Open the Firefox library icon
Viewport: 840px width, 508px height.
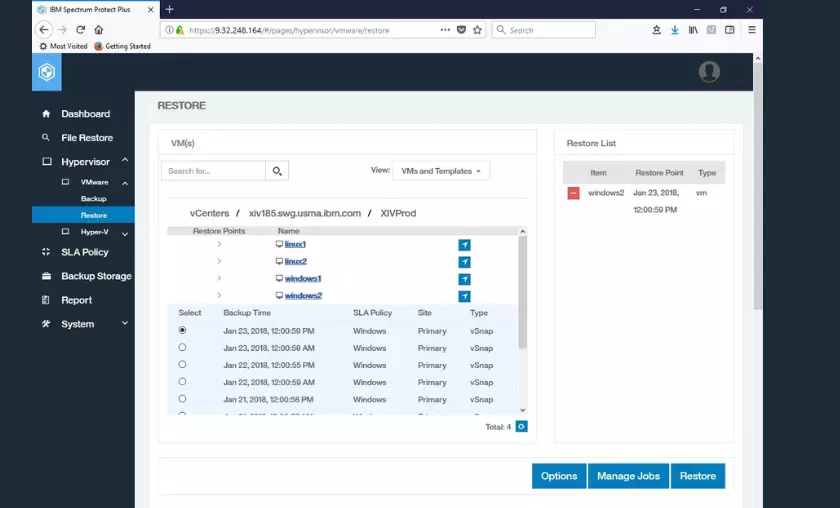coord(693,30)
